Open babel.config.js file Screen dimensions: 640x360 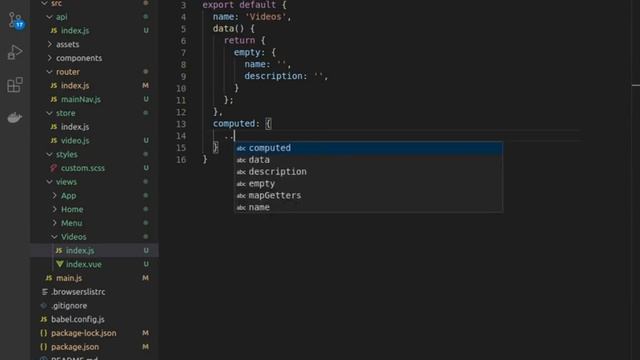(78, 319)
